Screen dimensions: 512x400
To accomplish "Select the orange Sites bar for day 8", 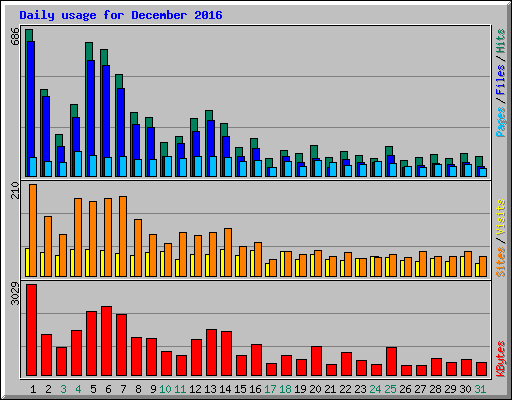I will [x=138, y=248].
